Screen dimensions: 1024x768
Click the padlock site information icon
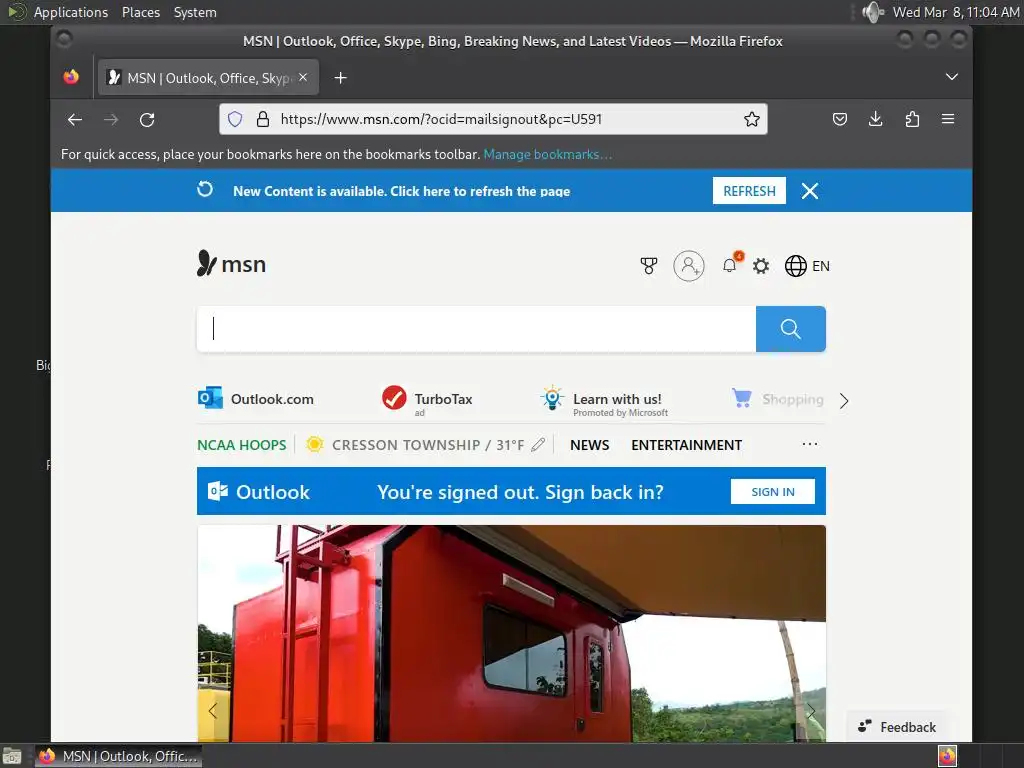point(263,119)
